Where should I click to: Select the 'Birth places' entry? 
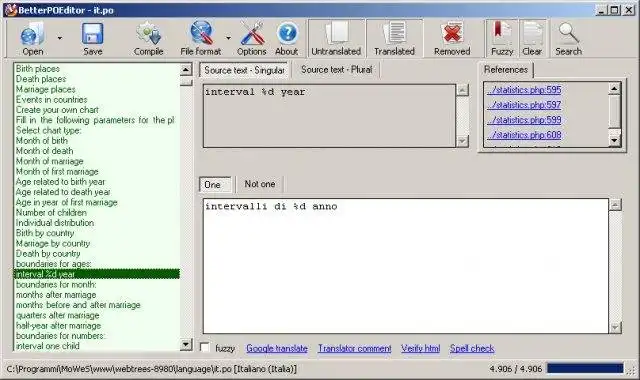tap(38, 69)
